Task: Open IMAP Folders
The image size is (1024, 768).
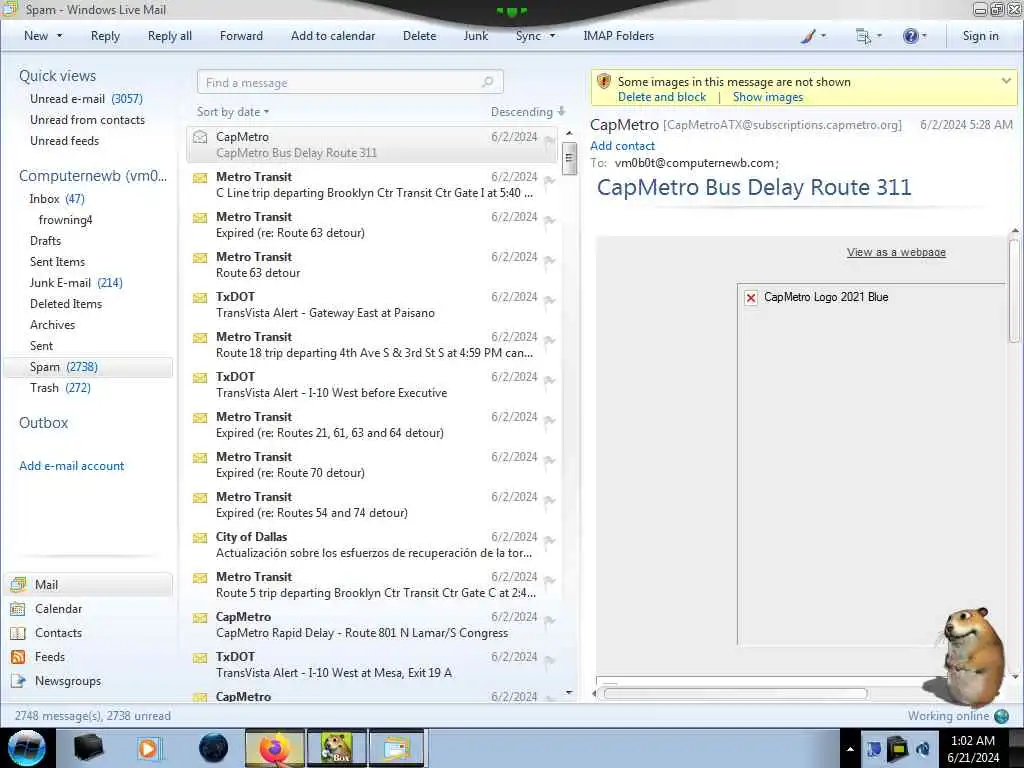Action: [x=618, y=36]
